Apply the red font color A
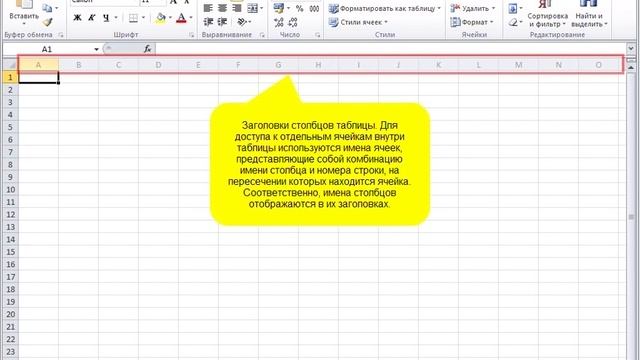Image resolution: width=640 pixels, height=360 pixels. [181, 18]
